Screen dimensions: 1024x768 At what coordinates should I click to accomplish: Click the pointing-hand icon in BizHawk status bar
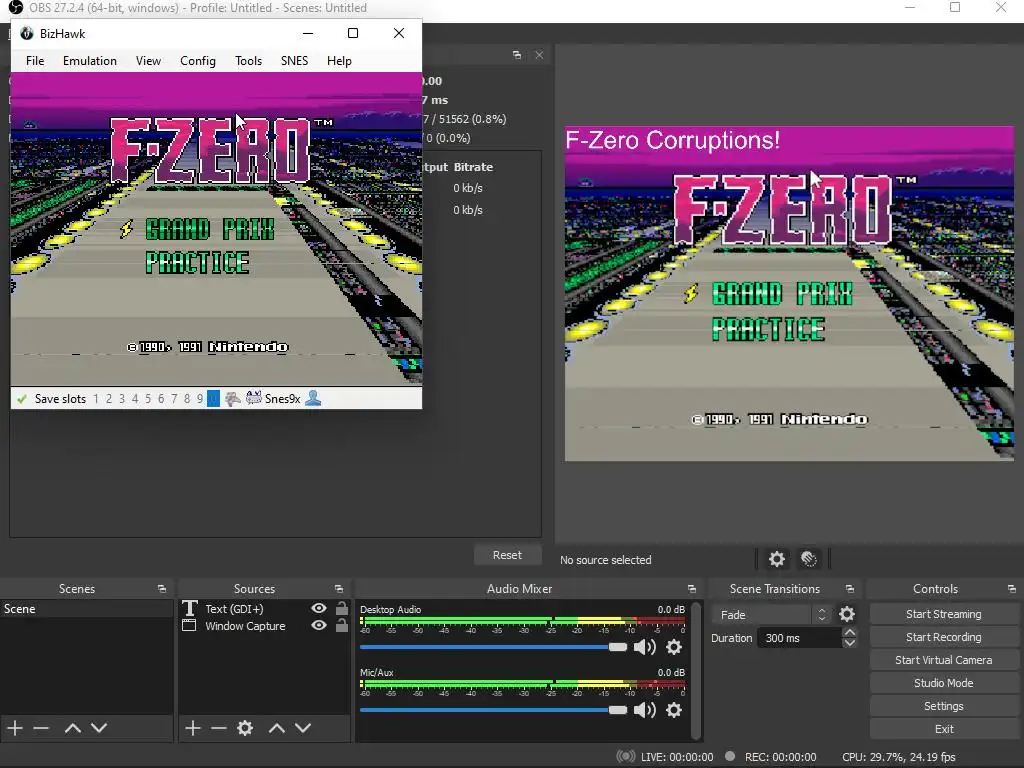(x=232, y=398)
